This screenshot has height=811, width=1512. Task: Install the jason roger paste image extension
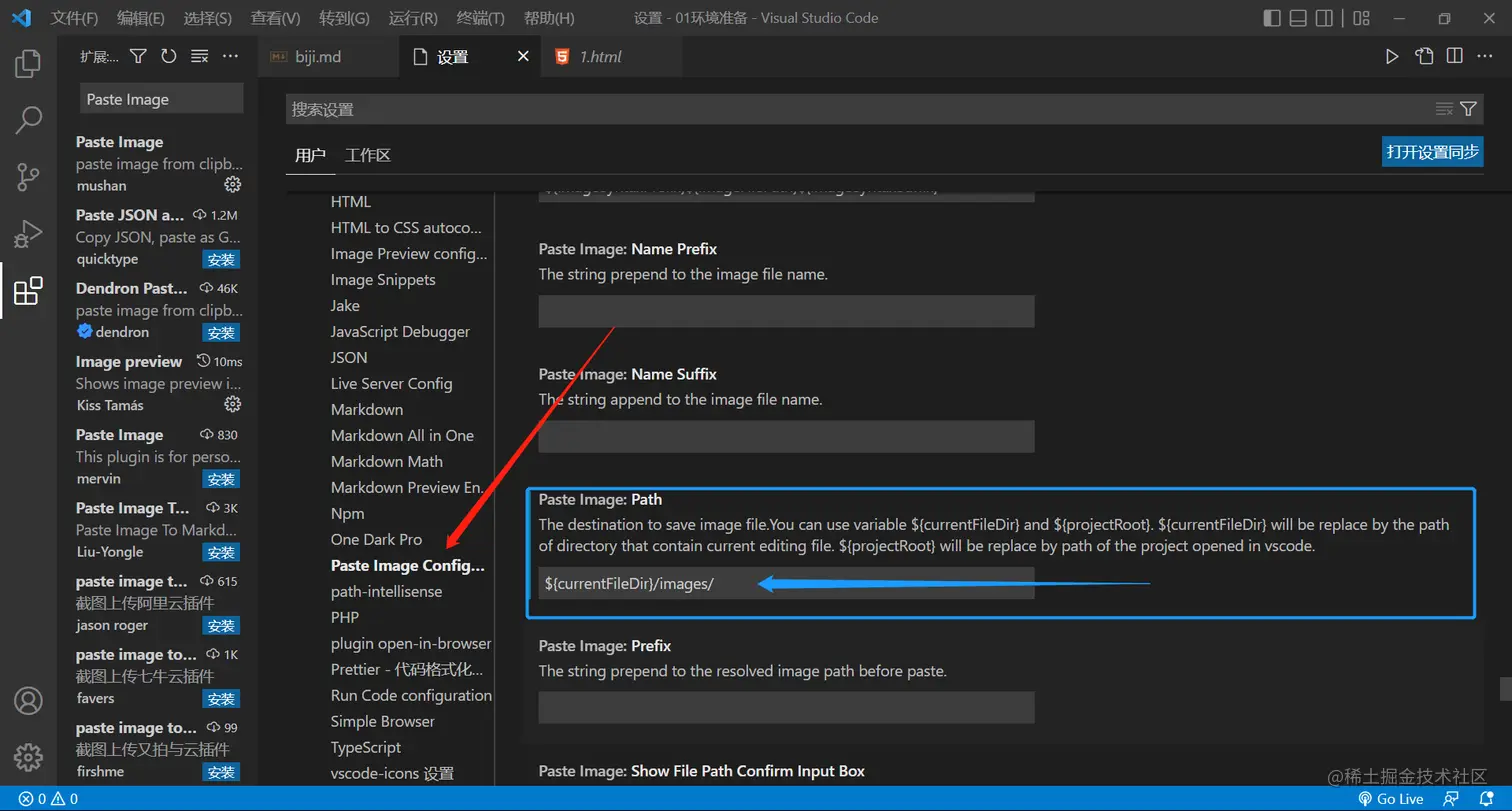(221, 626)
